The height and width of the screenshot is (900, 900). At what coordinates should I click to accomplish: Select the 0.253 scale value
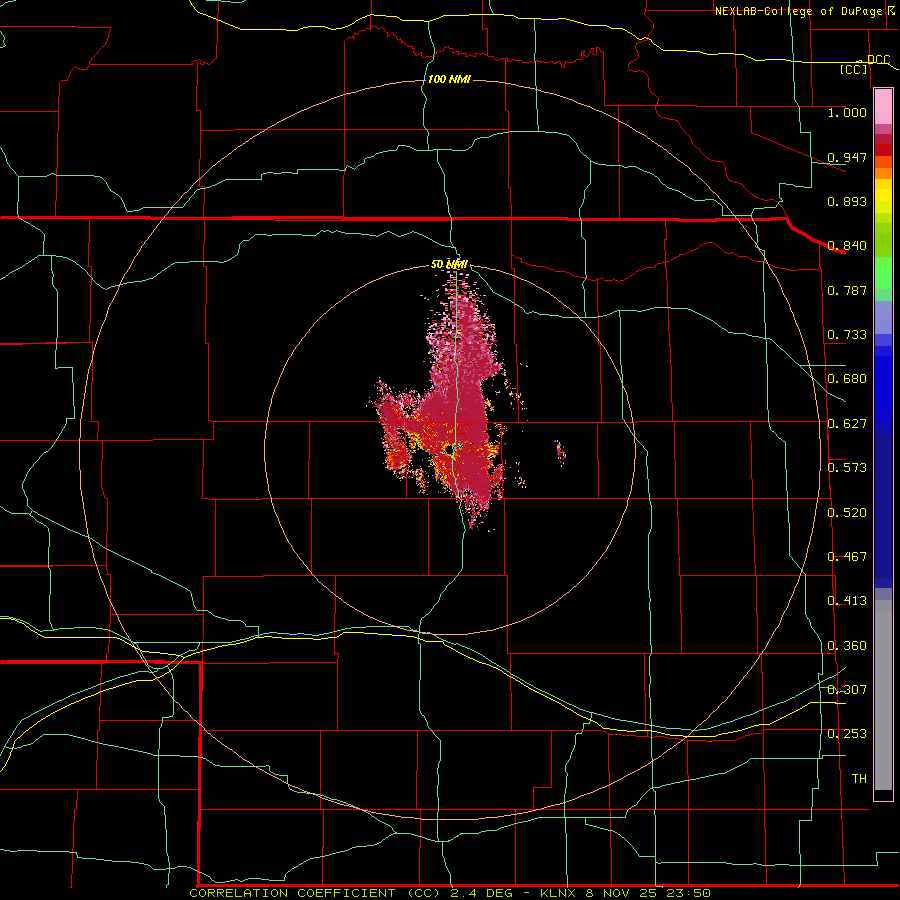click(x=847, y=734)
